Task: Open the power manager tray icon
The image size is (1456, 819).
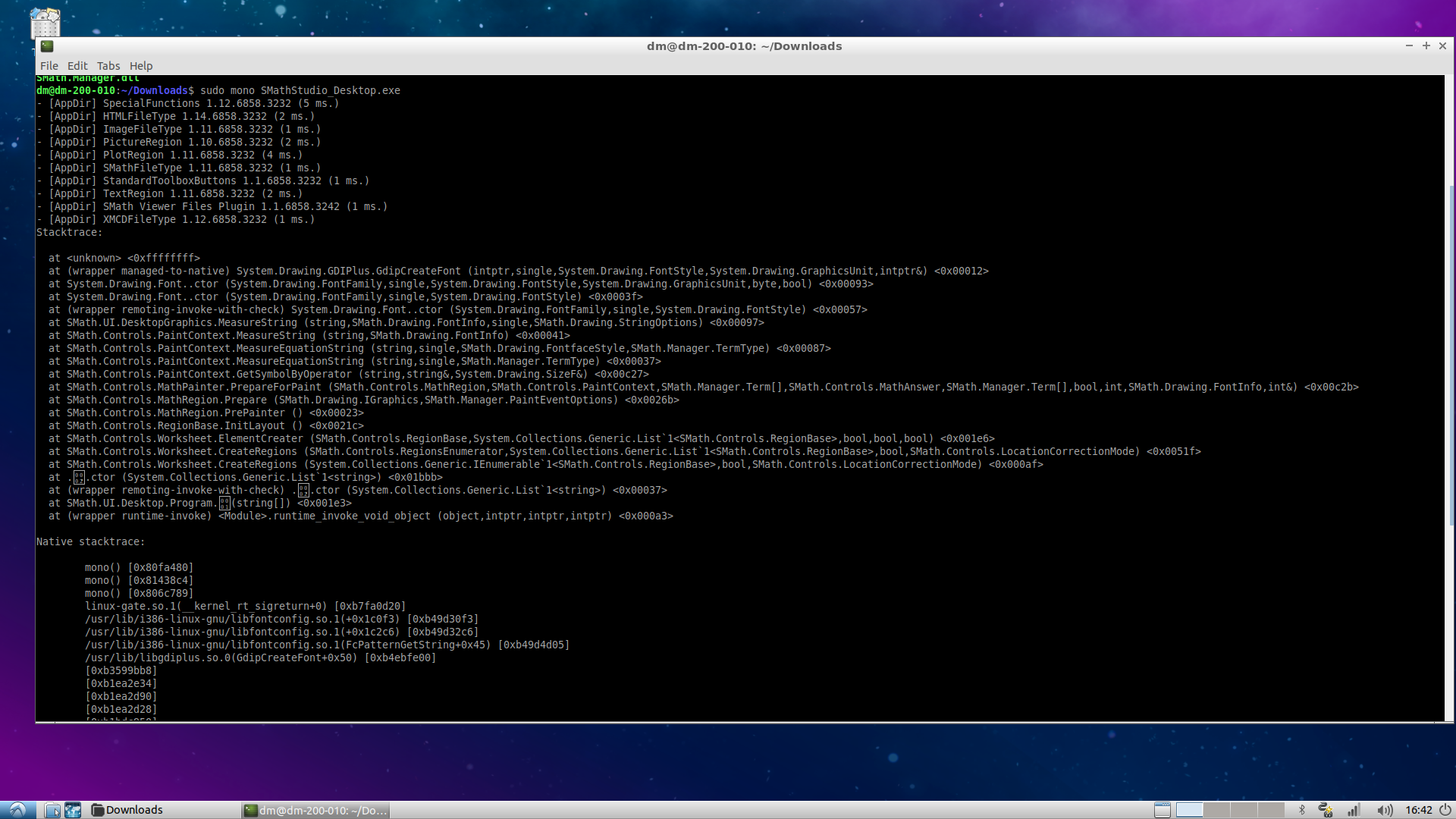Action: point(1326,810)
